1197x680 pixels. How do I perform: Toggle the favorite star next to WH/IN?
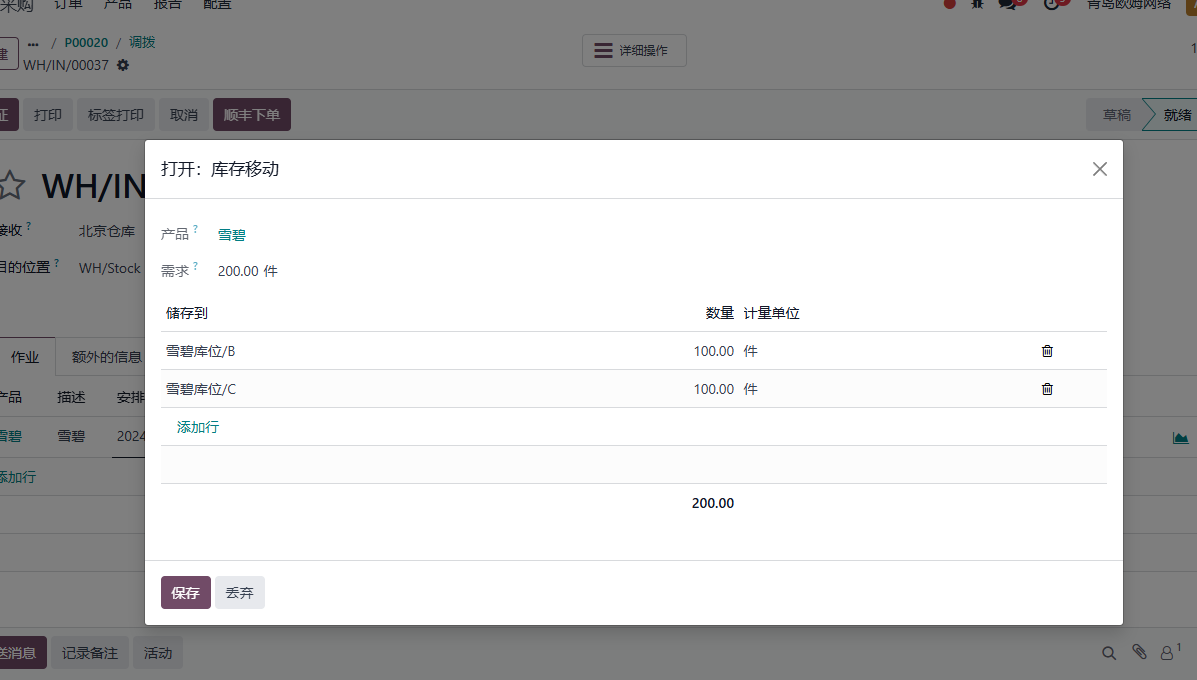pyautogui.click(x=11, y=185)
